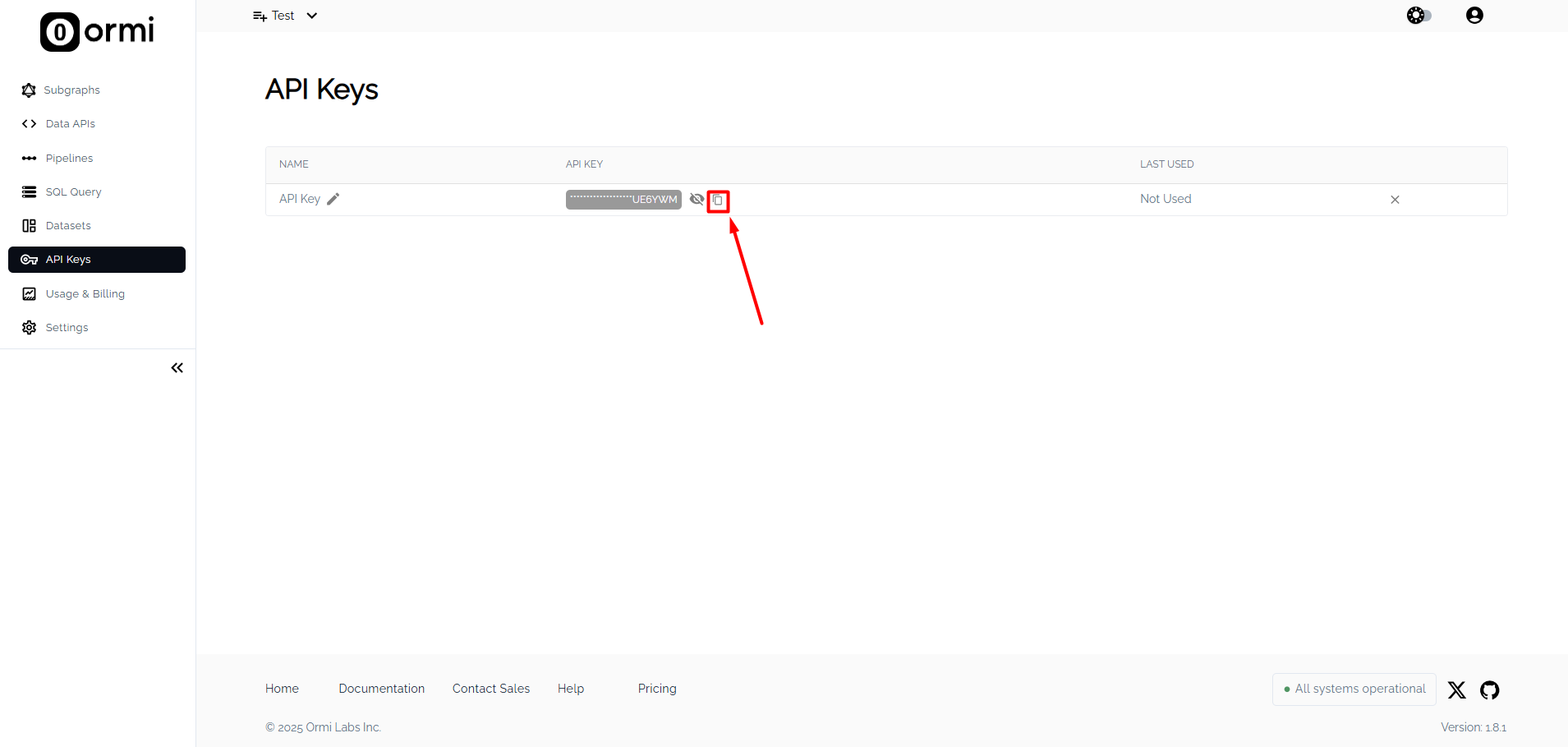This screenshot has width=1568, height=747.
Task: Click the API KEY column header
Action: coord(584,164)
